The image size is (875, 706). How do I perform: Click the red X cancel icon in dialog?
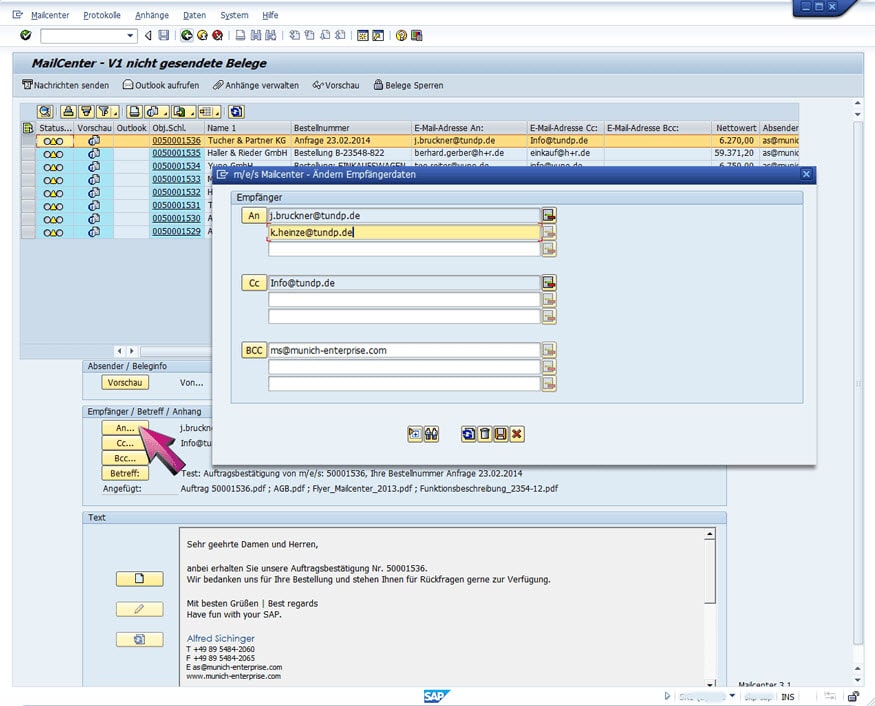tap(516, 434)
